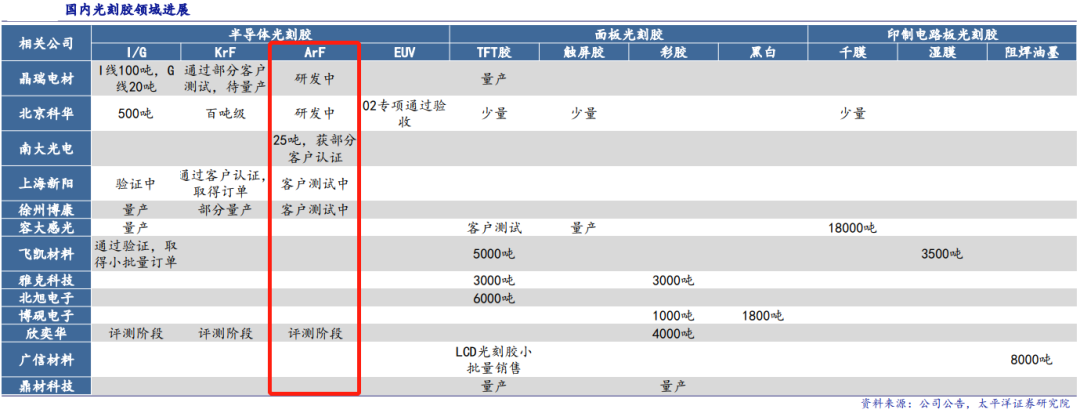Viewport: 1080px width, 413px height.
Task: Select the 相关公司 header cell
Action: tap(46, 44)
